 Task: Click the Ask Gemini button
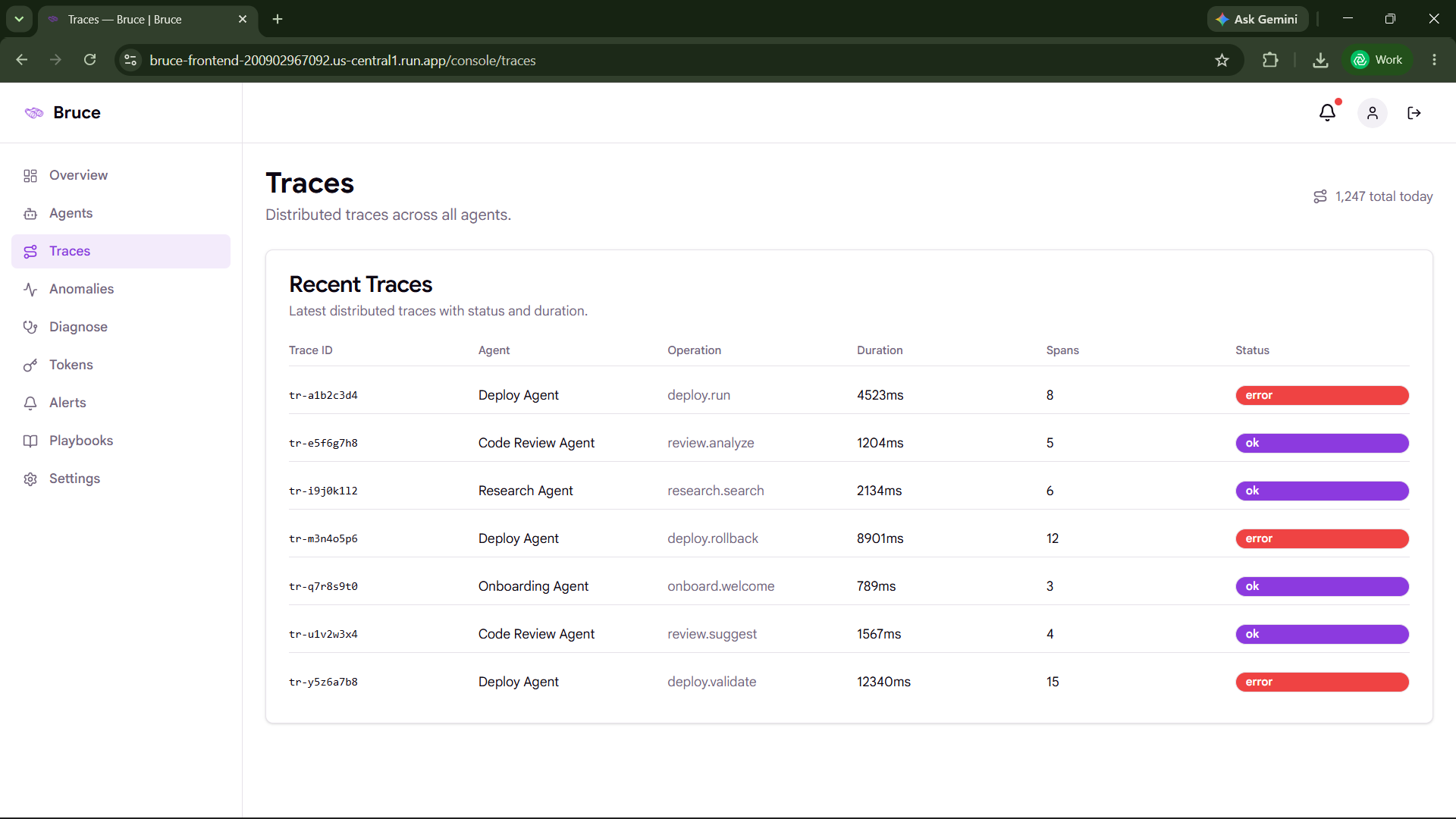coord(1257,19)
